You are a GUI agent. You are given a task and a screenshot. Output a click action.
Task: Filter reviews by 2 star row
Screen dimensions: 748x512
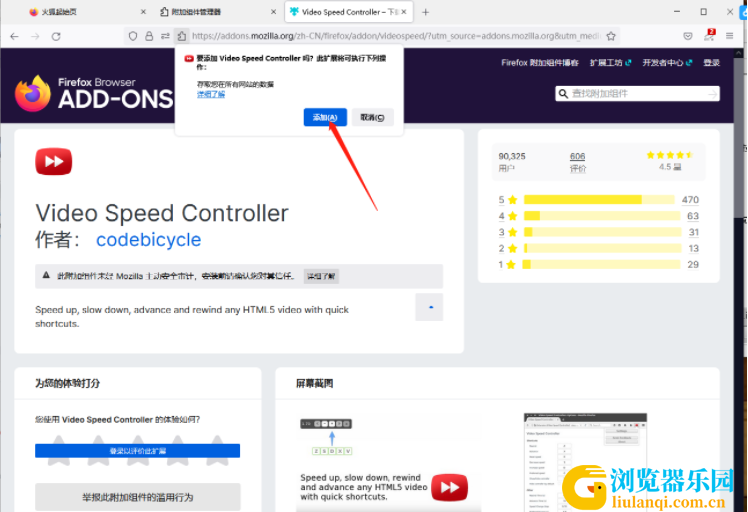[x=598, y=248]
